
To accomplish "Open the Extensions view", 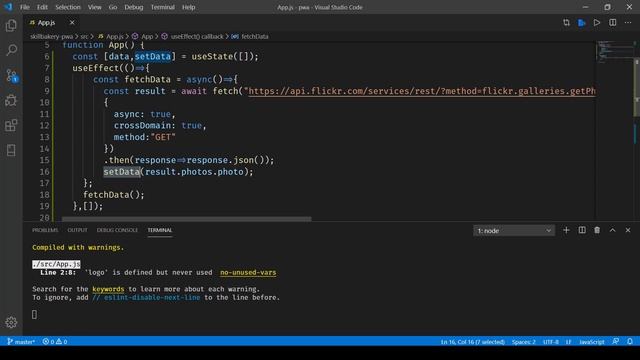I will (x=11, y=125).
